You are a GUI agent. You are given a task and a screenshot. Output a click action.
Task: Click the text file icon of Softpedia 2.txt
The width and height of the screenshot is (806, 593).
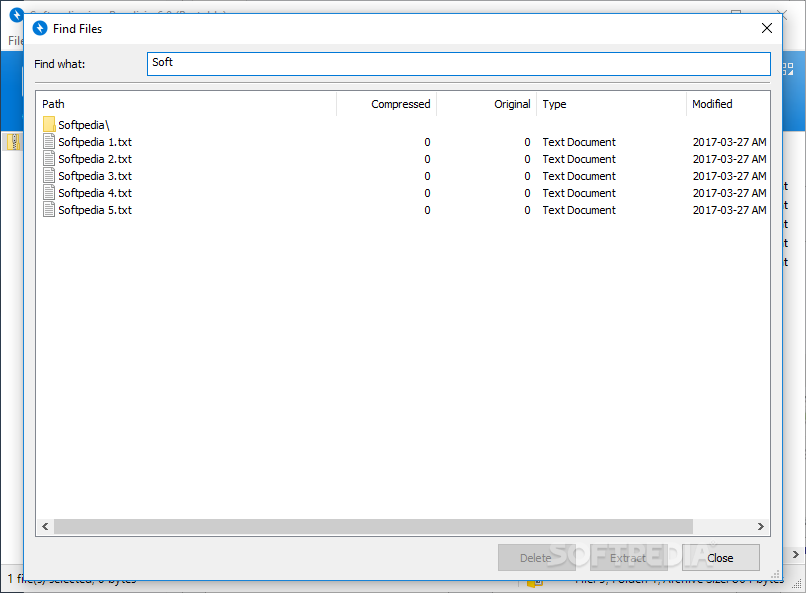tap(49, 158)
